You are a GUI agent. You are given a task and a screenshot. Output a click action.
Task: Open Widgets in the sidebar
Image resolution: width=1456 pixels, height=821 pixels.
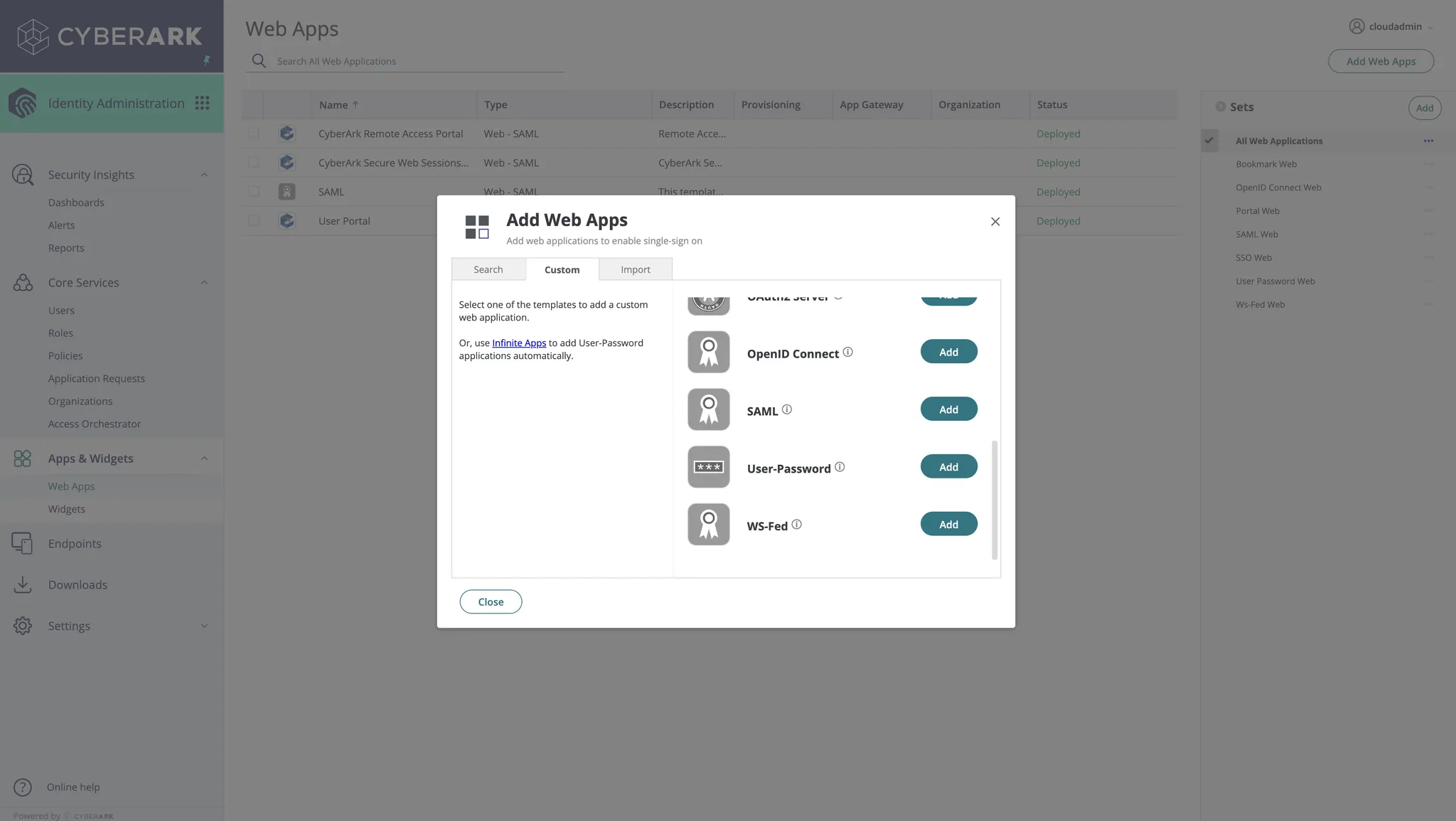coord(67,509)
